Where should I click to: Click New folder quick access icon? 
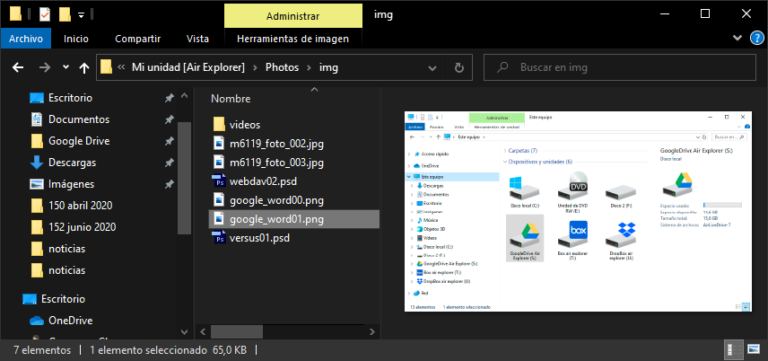(65, 14)
